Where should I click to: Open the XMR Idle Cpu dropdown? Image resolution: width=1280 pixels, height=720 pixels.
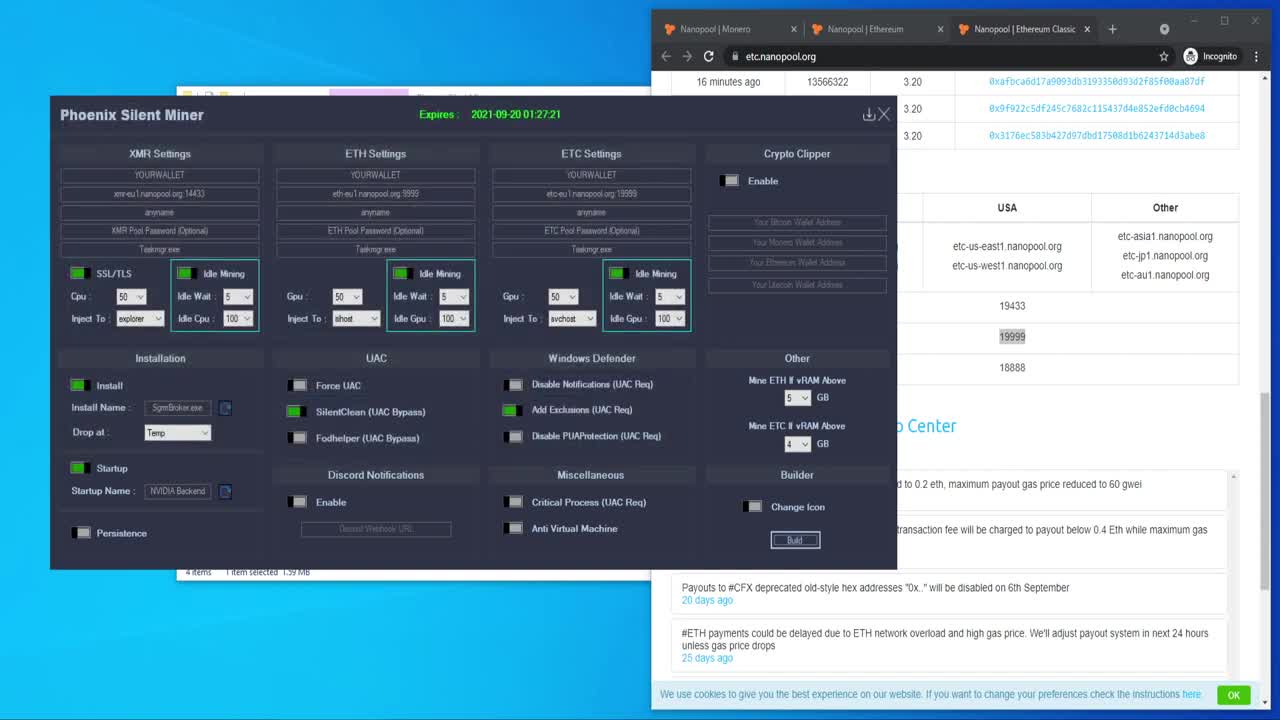[x=238, y=319]
